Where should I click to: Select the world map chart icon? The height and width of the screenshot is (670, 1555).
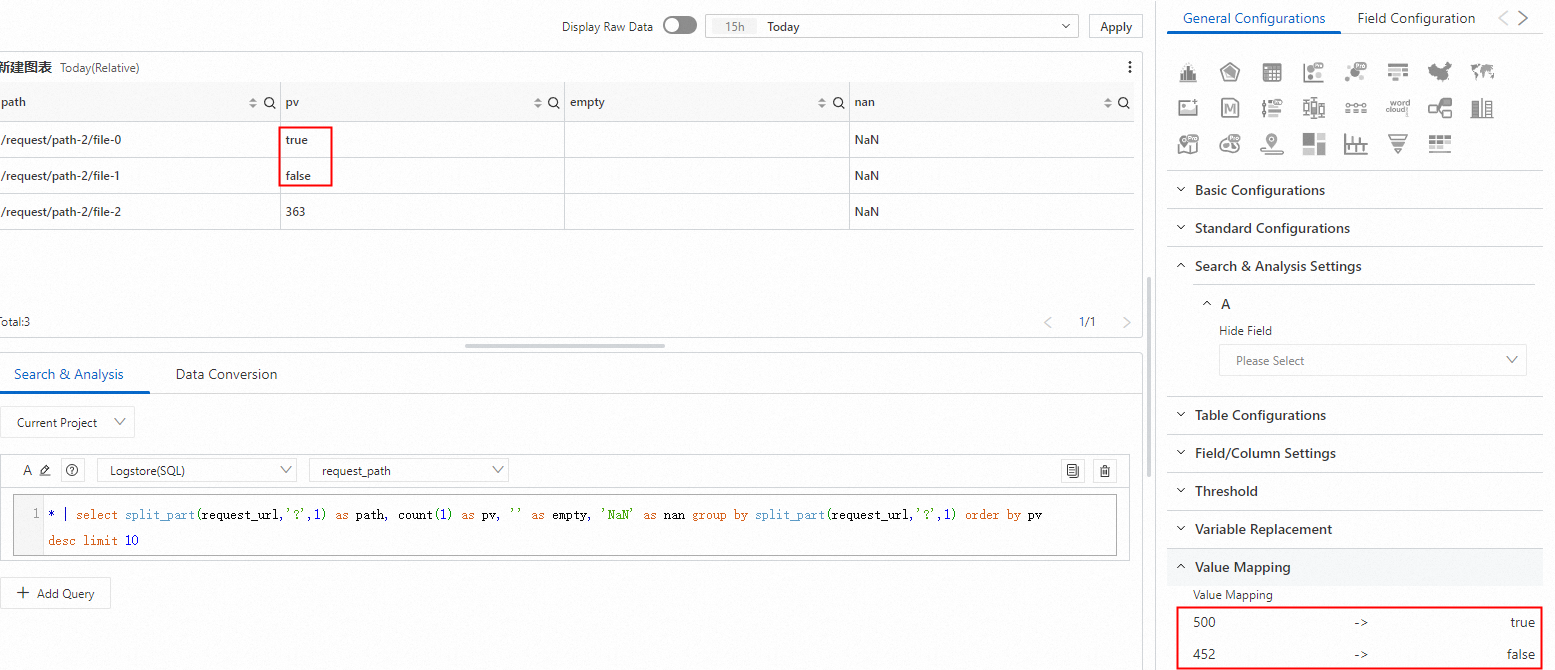coord(1482,72)
